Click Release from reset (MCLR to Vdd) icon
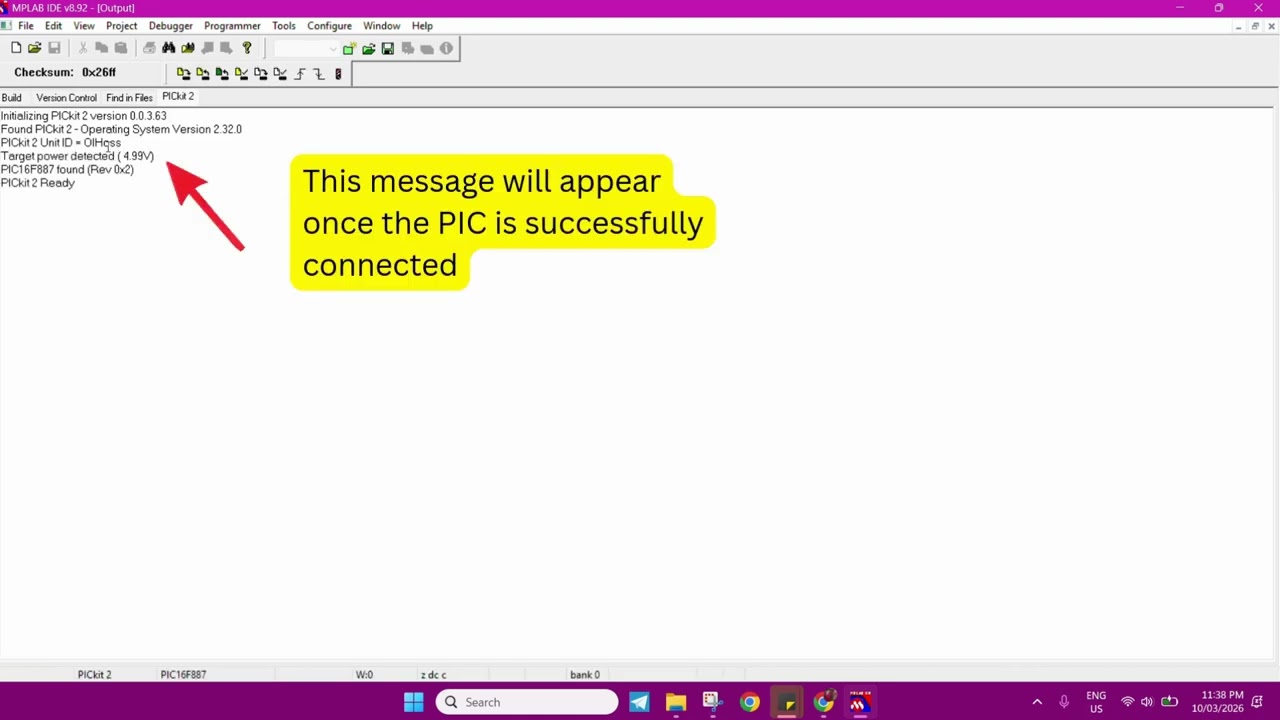1280x720 pixels. 300,74
